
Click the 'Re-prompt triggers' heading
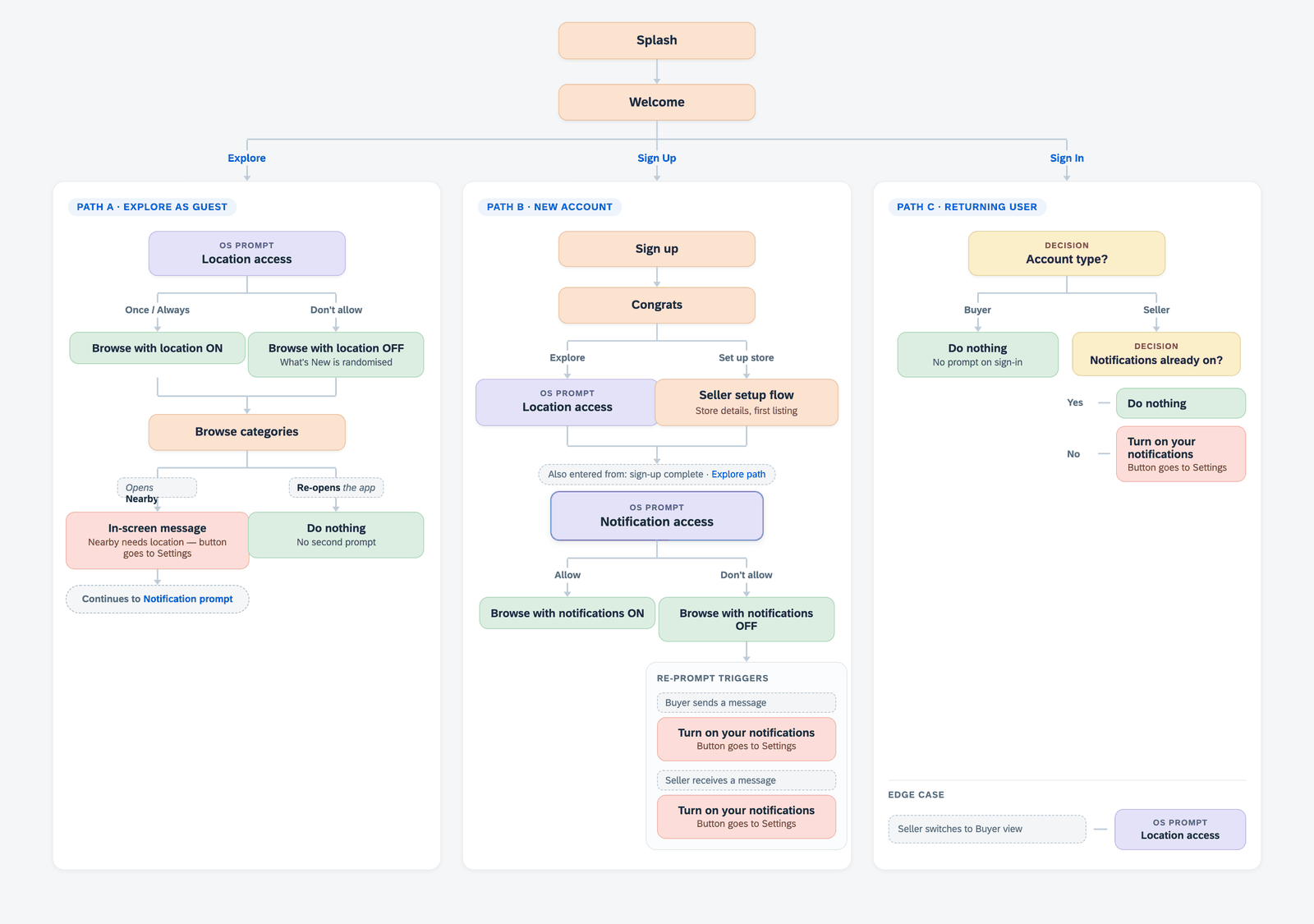[x=712, y=678]
